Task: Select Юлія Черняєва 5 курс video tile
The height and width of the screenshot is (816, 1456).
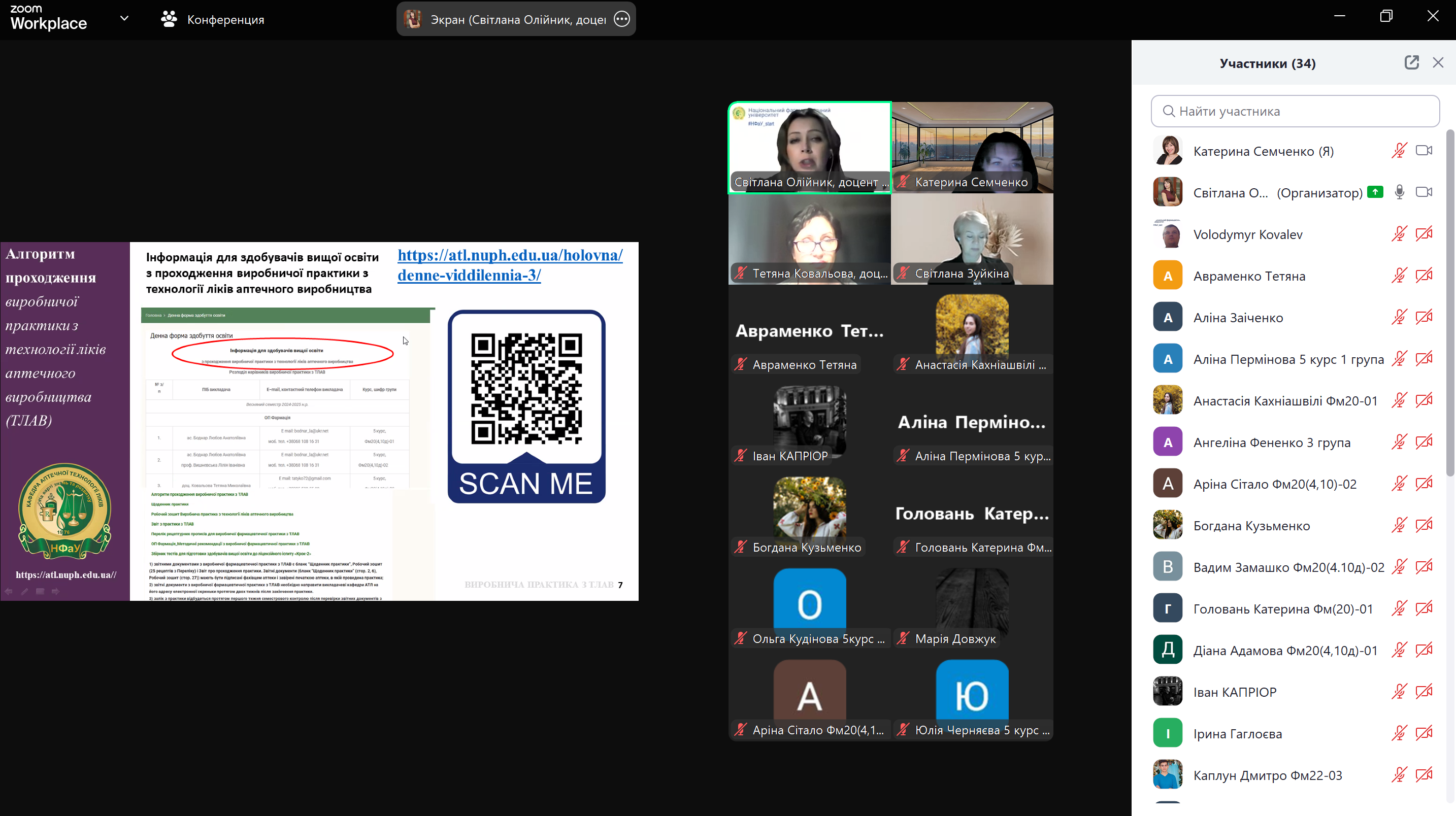Action: [972, 696]
